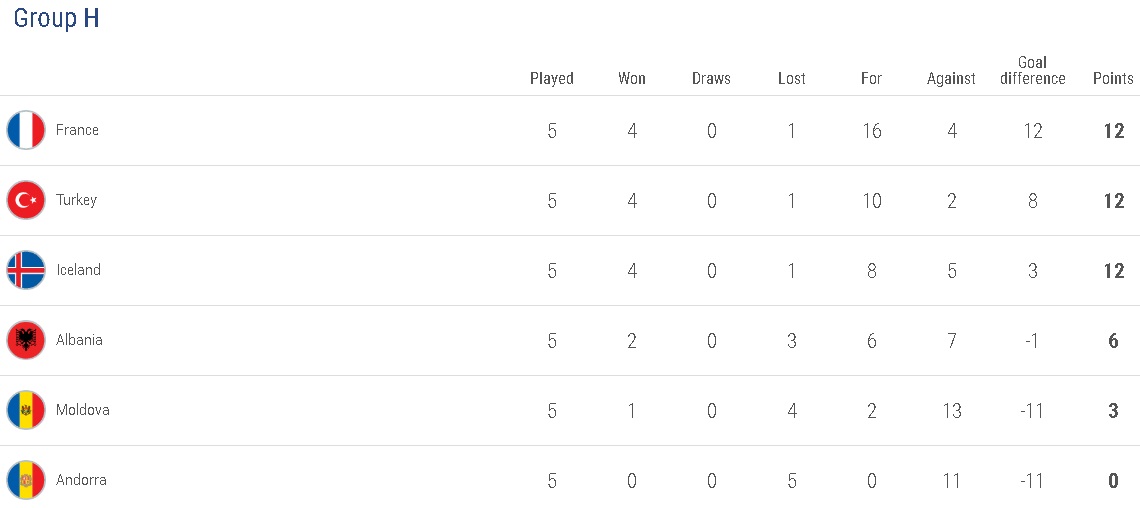Click the Played column header
The height and width of the screenshot is (508, 1140).
tap(552, 78)
